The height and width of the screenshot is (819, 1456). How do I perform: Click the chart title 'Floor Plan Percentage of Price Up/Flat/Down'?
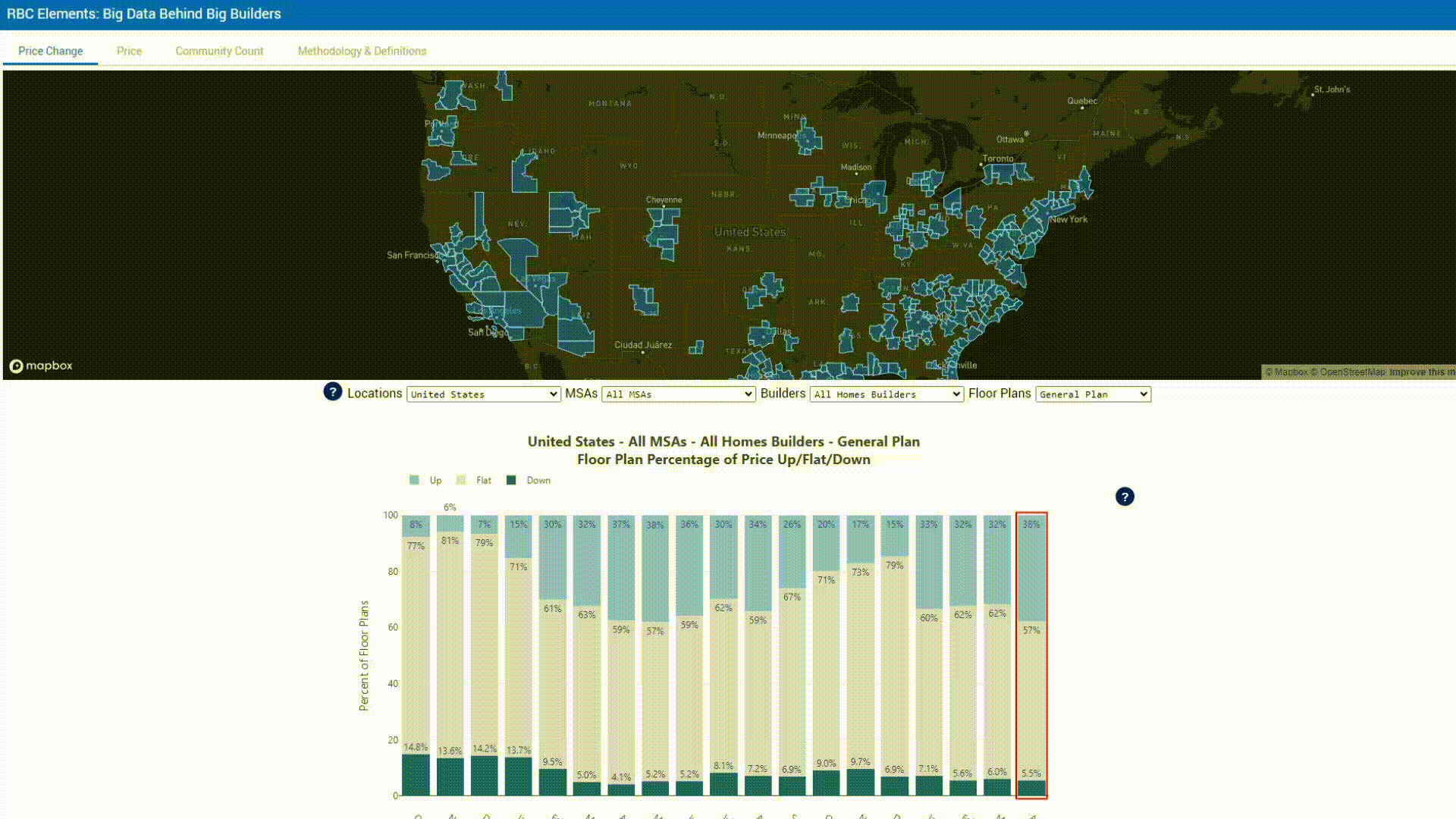pos(723,460)
